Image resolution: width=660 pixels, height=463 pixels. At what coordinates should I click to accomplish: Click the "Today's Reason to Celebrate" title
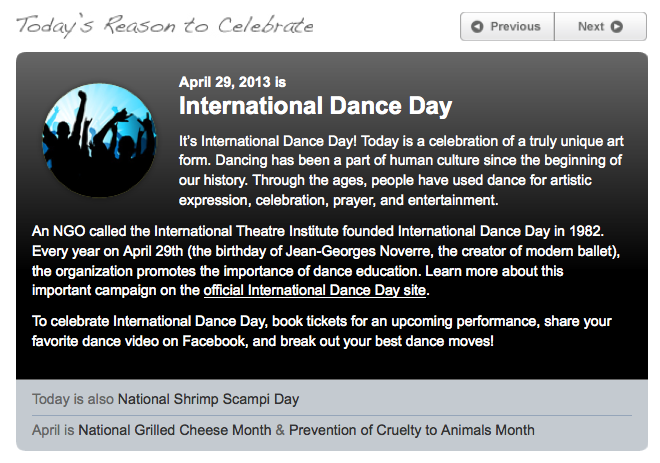pyautogui.click(x=165, y=25)
